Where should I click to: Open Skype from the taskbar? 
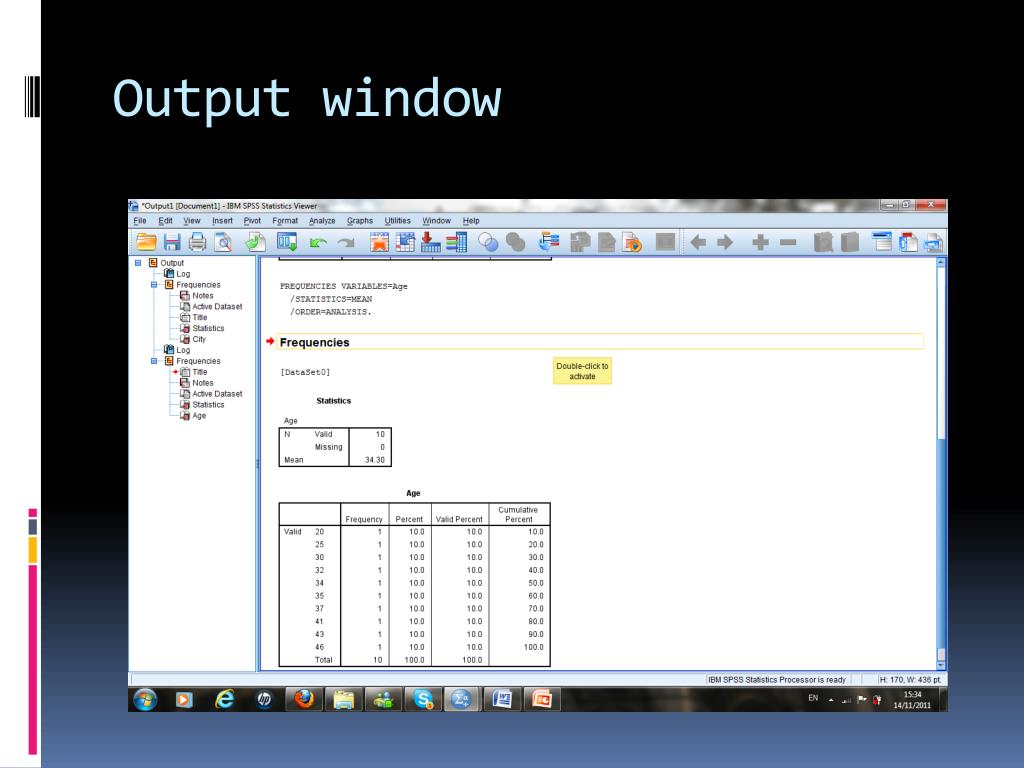(423, 699)
